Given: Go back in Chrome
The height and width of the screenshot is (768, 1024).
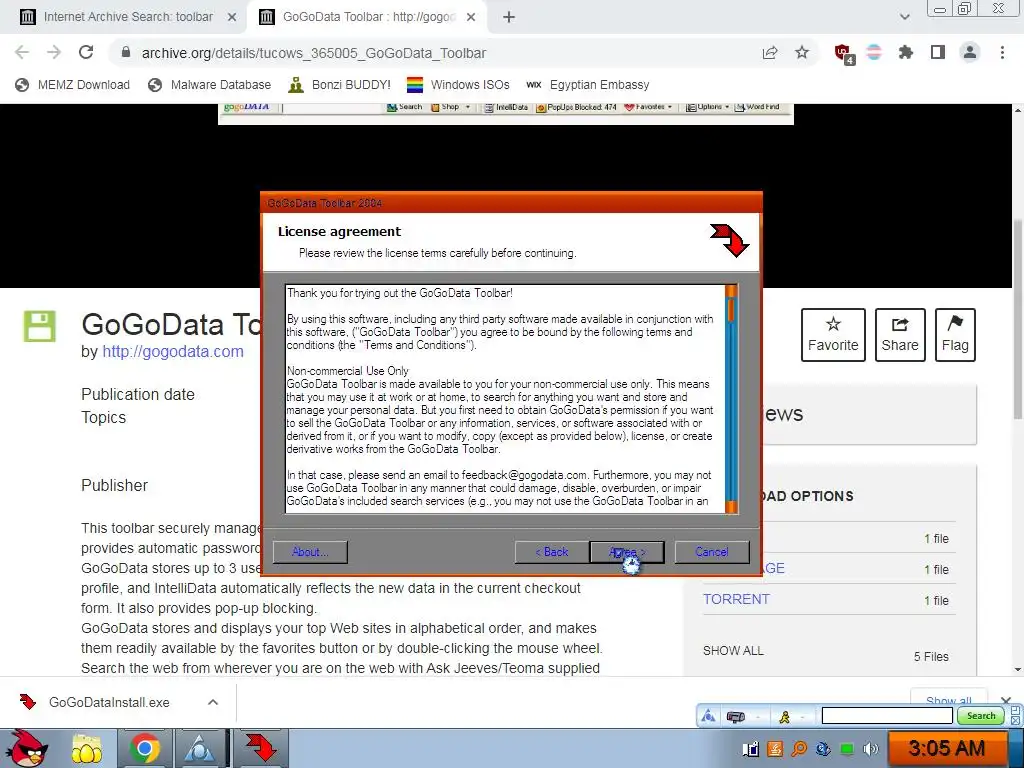Looking at the screenshot, I should pyautogui.click(x=22, y=53).
